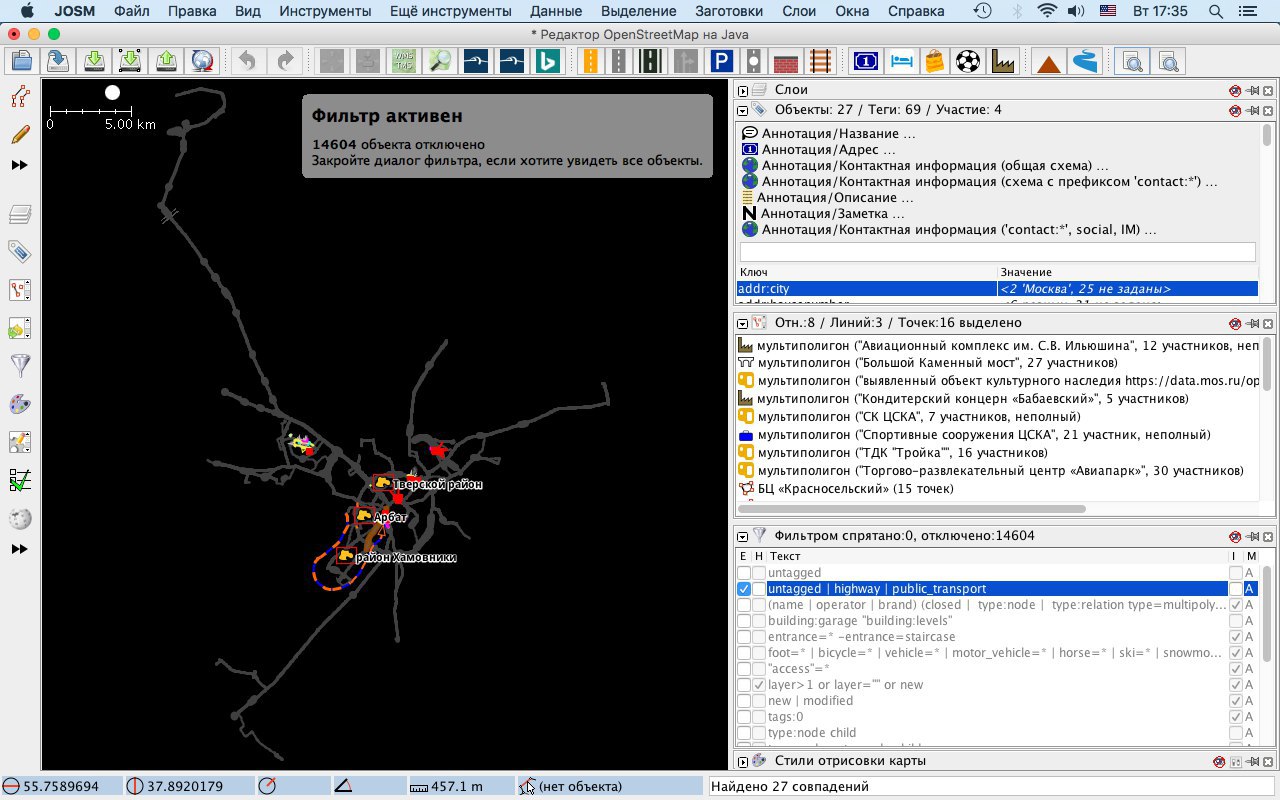Viewport: 1280px width, 800px height.
Task: Select the addr:city row in tags table
Action: pos(997,289)
